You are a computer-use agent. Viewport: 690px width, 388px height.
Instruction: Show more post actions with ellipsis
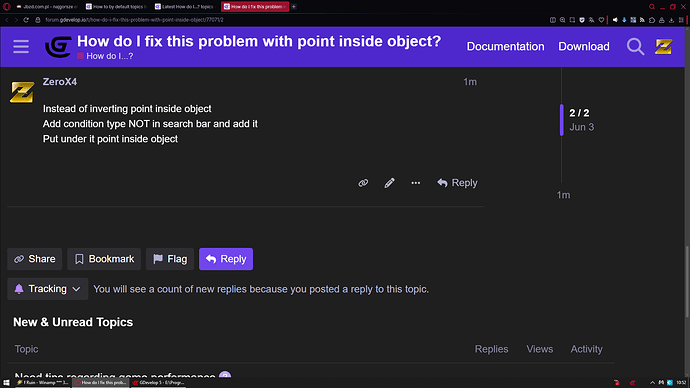click(415, 183)
